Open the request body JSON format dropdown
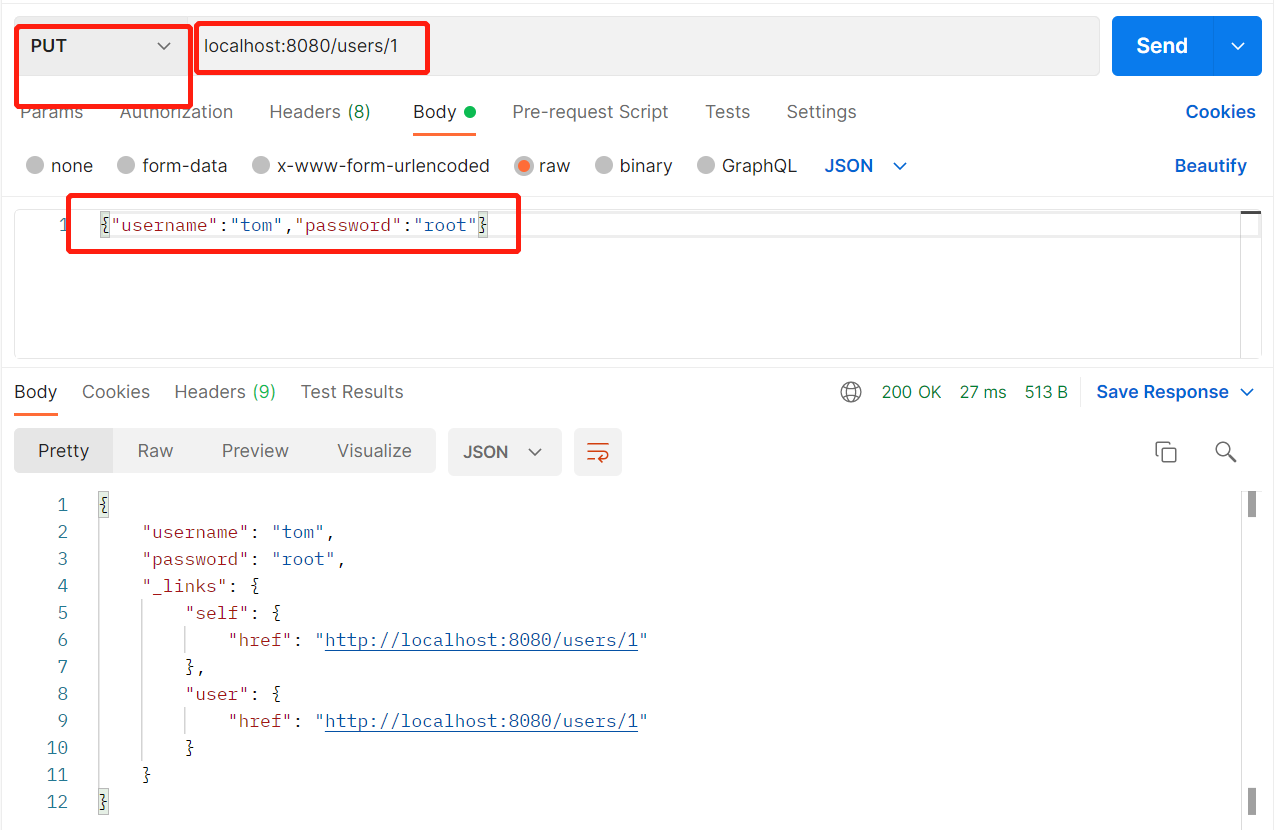 tap(865, 166)
